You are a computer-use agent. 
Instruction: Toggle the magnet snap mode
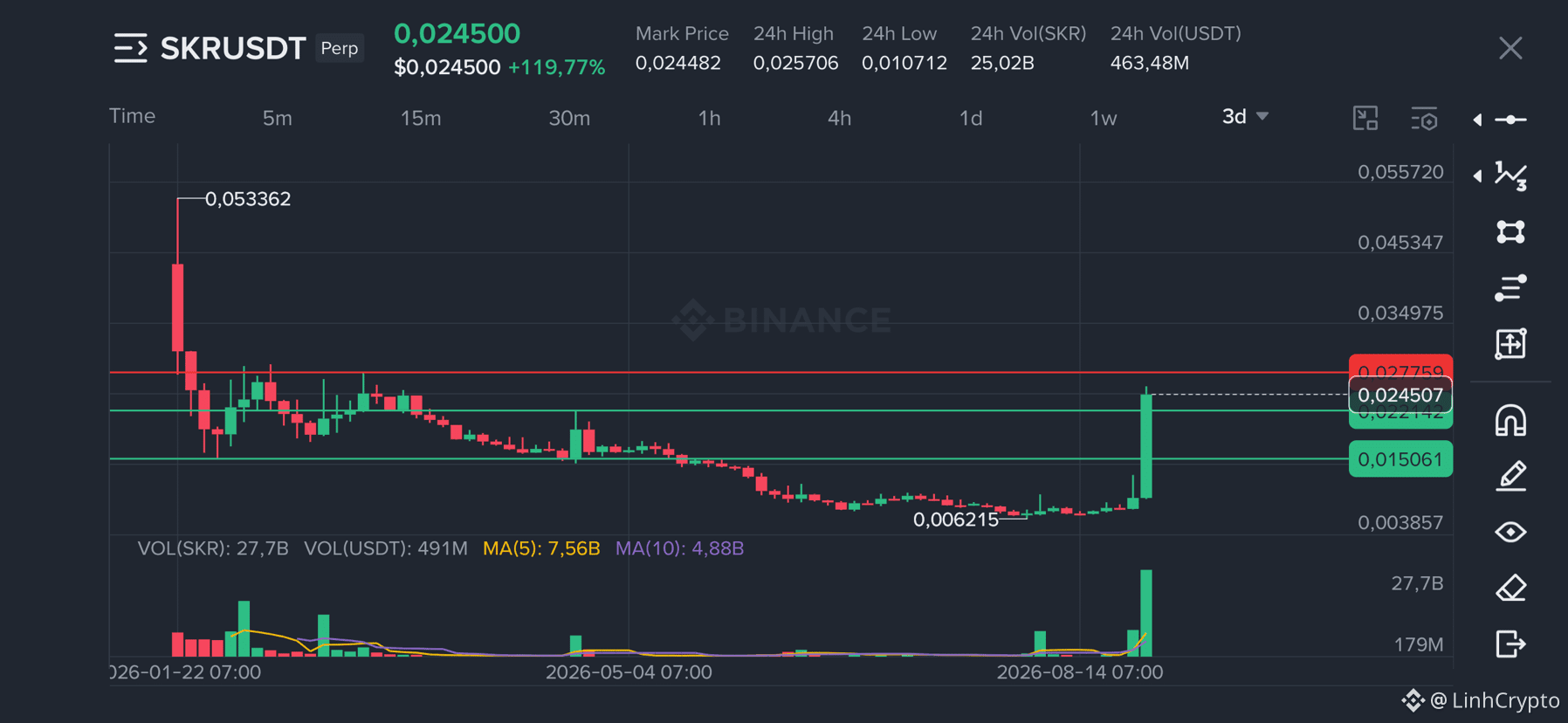pyautogui.click(x=1511, y=420)
